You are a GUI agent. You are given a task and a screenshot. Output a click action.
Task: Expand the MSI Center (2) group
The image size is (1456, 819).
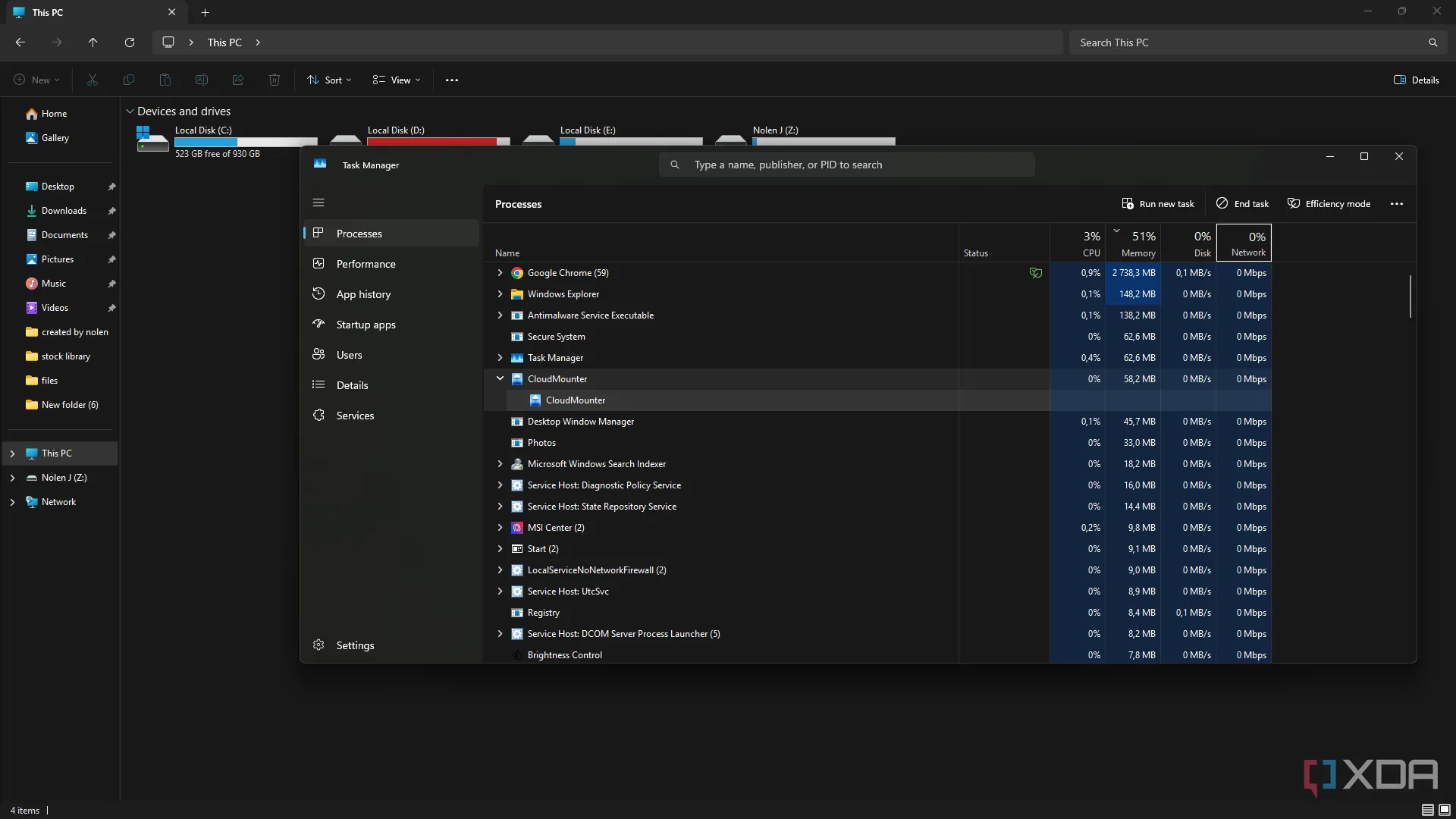coord(500,528)
